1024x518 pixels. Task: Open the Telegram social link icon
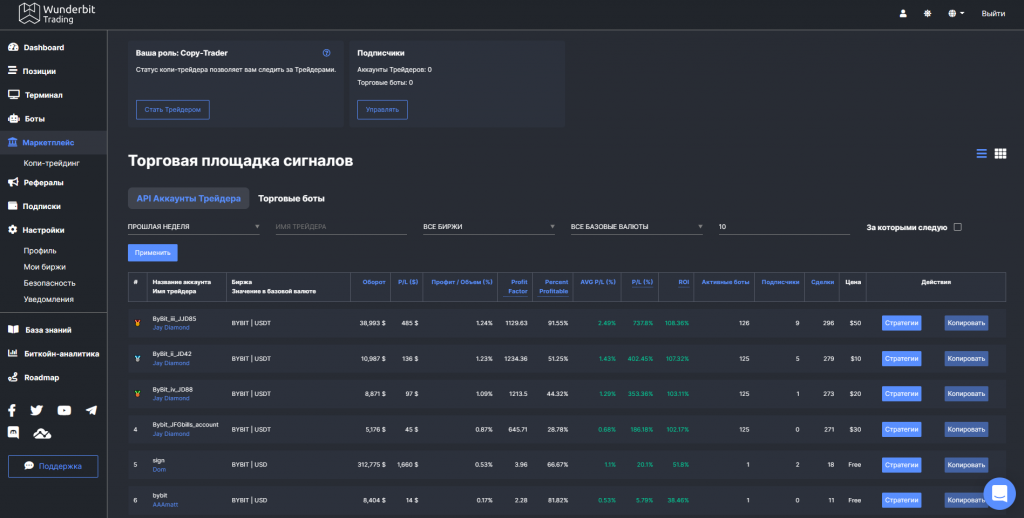[x=91, y=410]
